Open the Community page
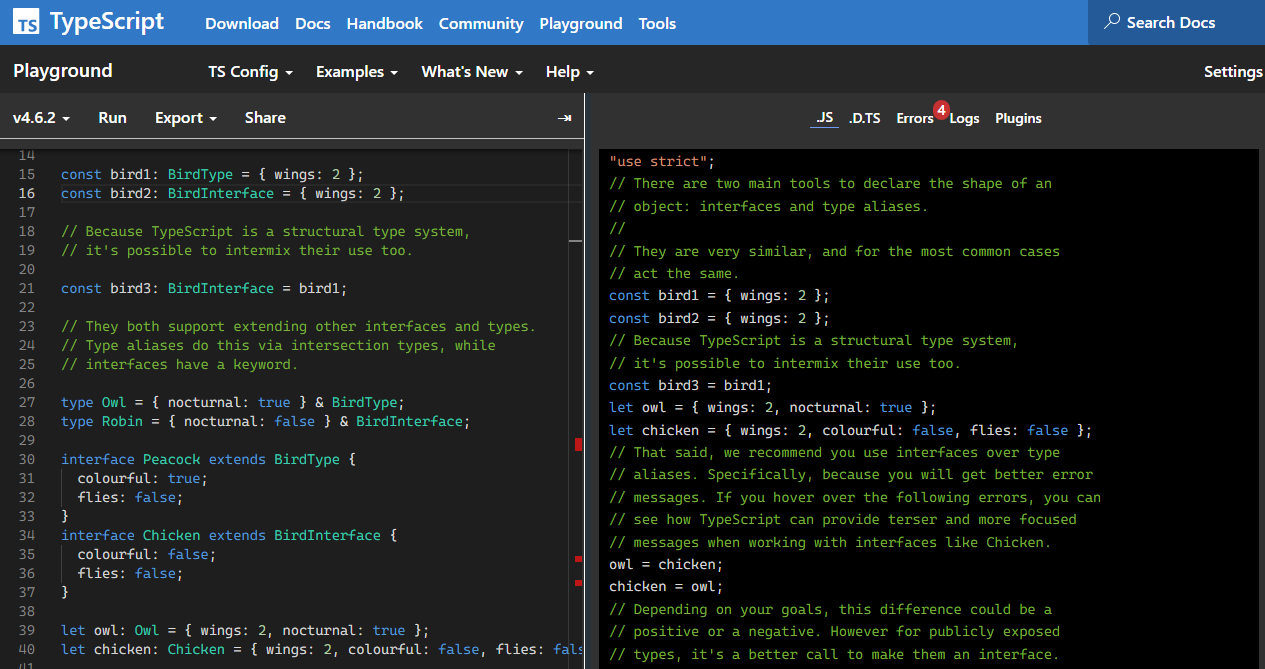Viewport: 1265px width, 669px height. click(481, 23)
